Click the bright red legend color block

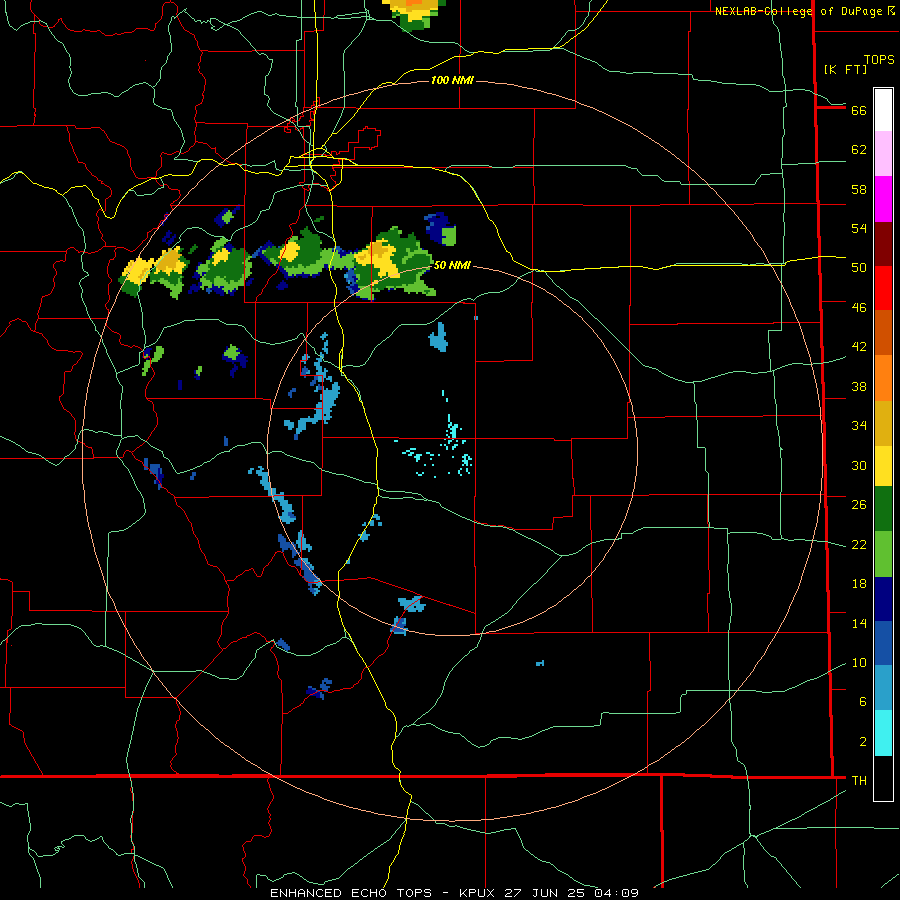pyautogui.click(x=883, y=288)
